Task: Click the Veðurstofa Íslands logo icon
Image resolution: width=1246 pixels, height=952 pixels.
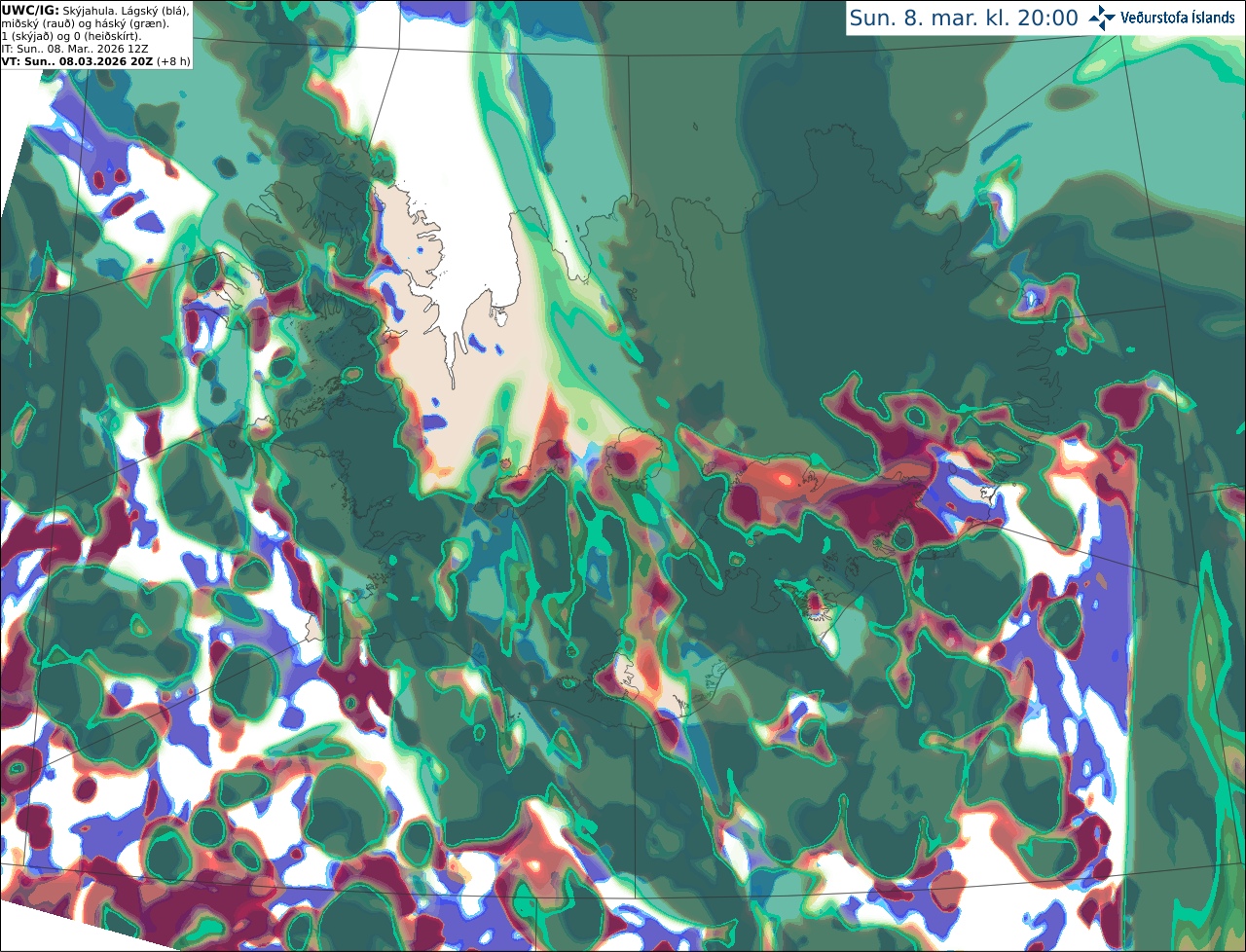Action: coord(1103,18)
